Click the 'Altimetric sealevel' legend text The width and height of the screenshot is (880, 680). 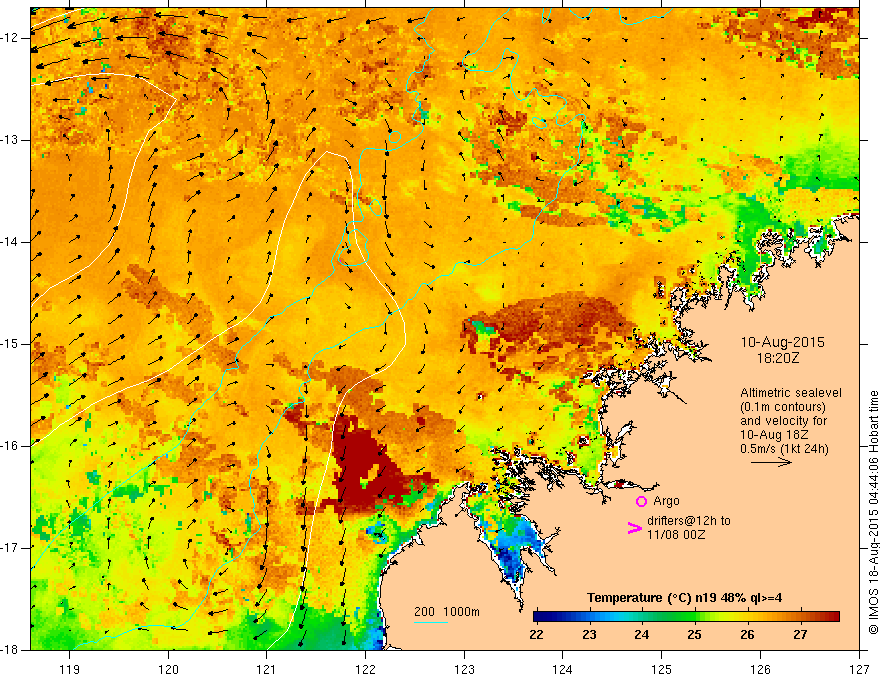pos(791,393)
